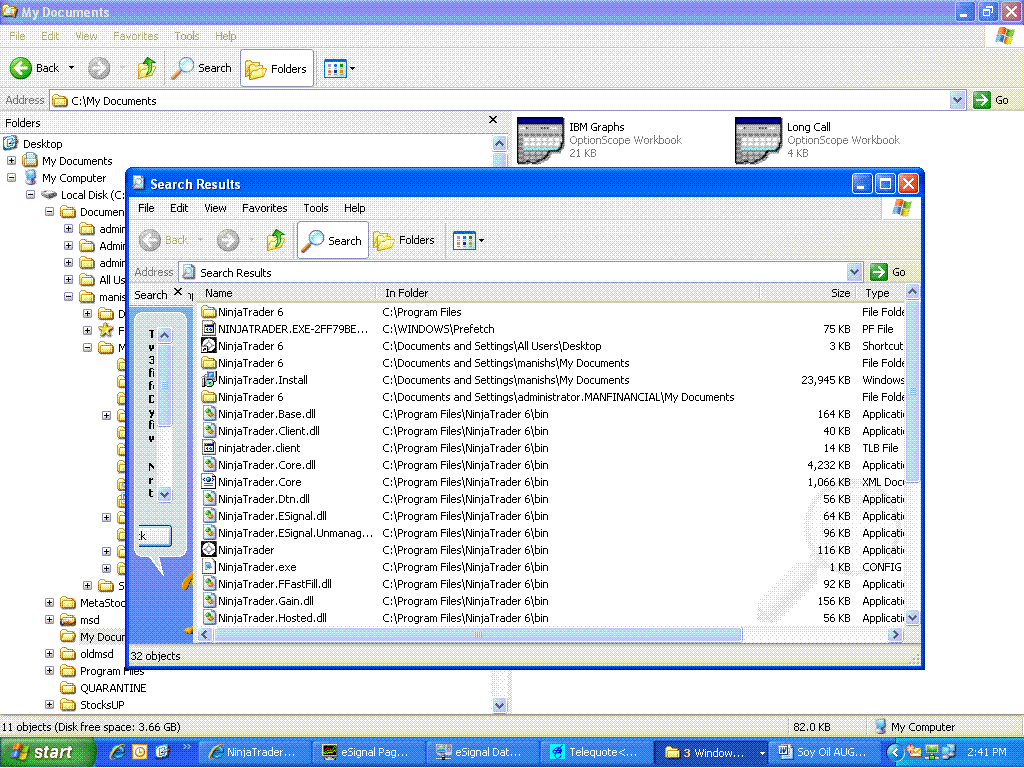Open Edit menu in Search Results window
Image resolution: width=1024 pixels, height=768 pixels.
(179, 208)
